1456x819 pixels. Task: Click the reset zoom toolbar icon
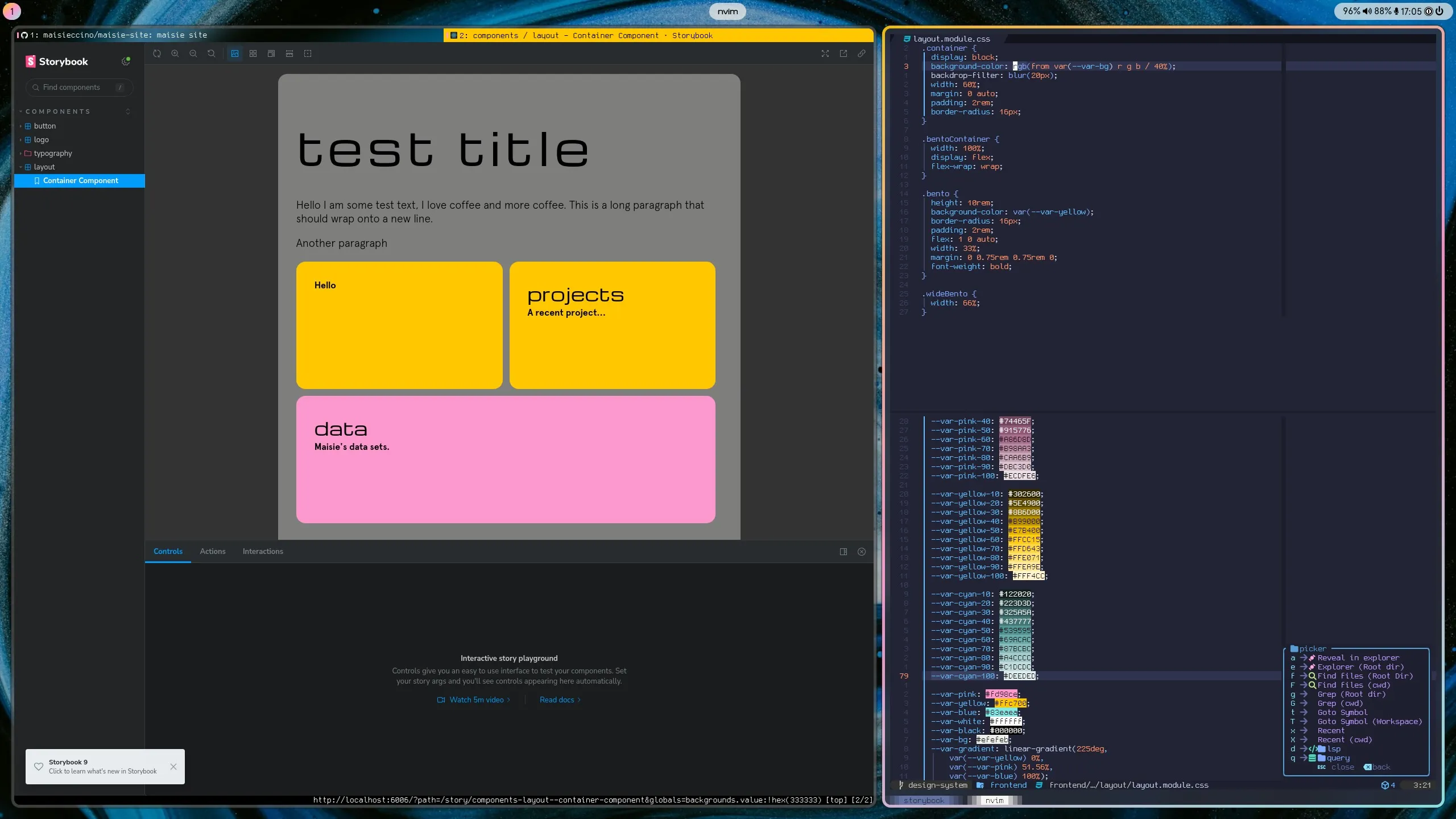pos(212,53)
